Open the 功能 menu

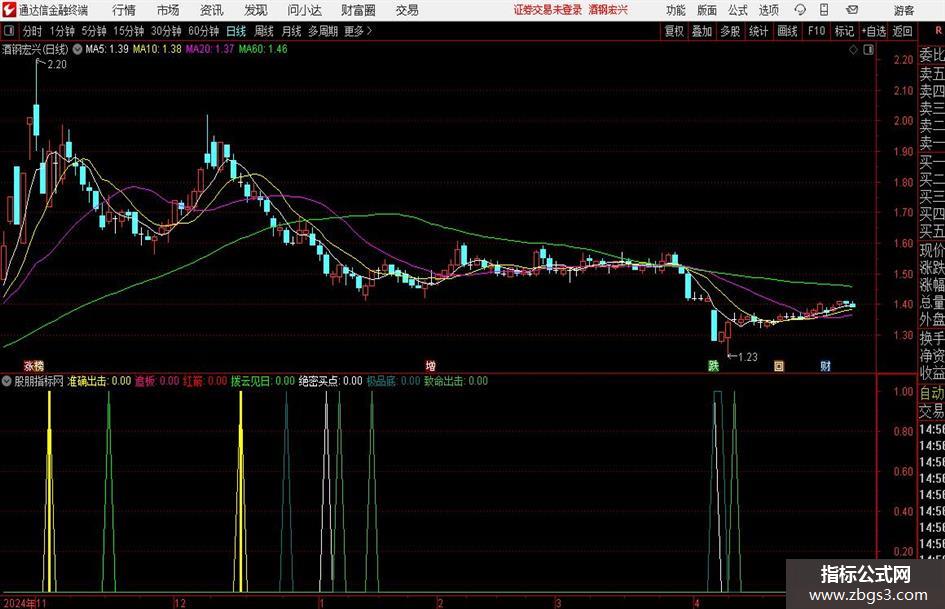[676, 10]
